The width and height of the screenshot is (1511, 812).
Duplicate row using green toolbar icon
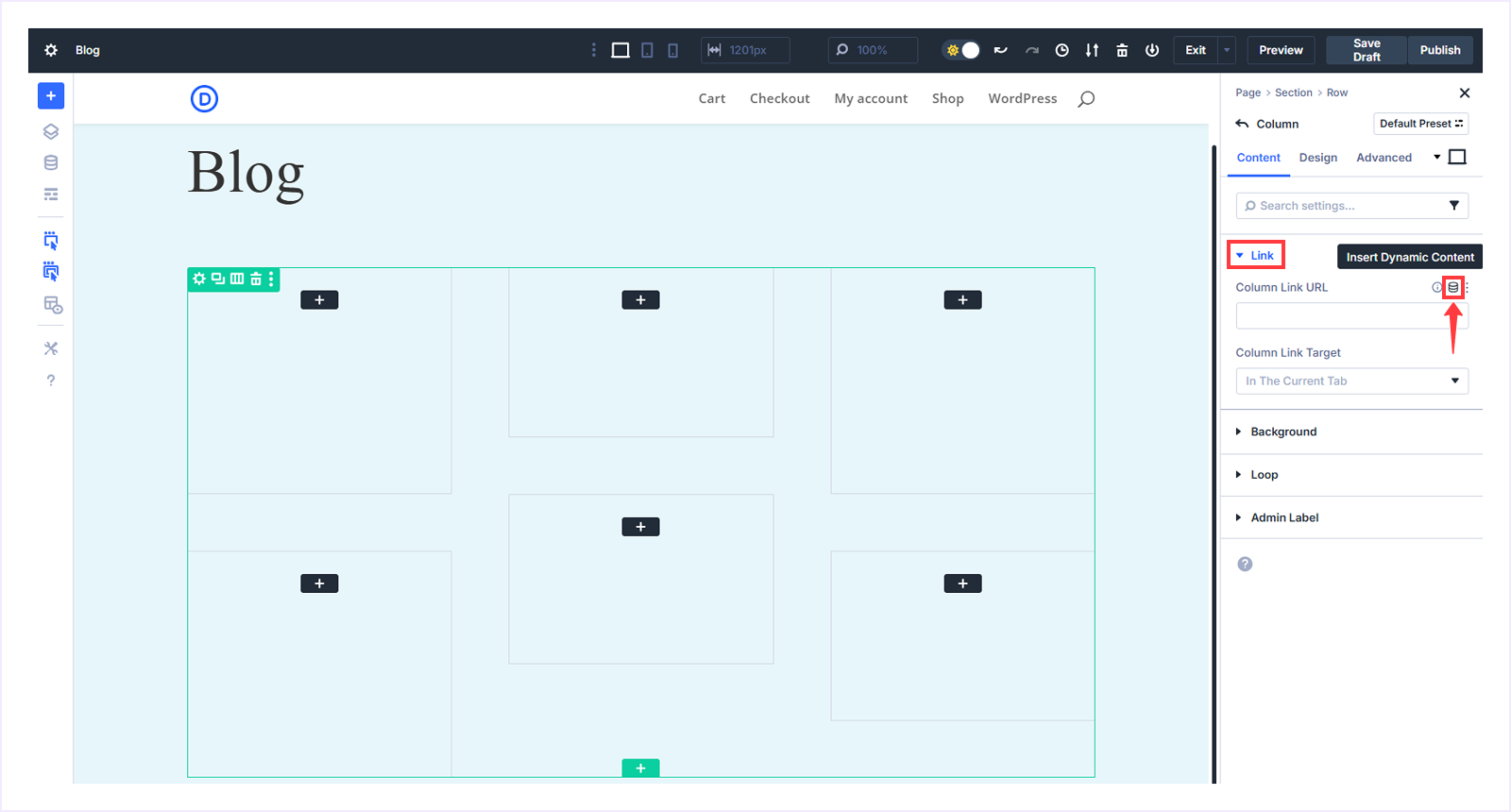[218, 279]
